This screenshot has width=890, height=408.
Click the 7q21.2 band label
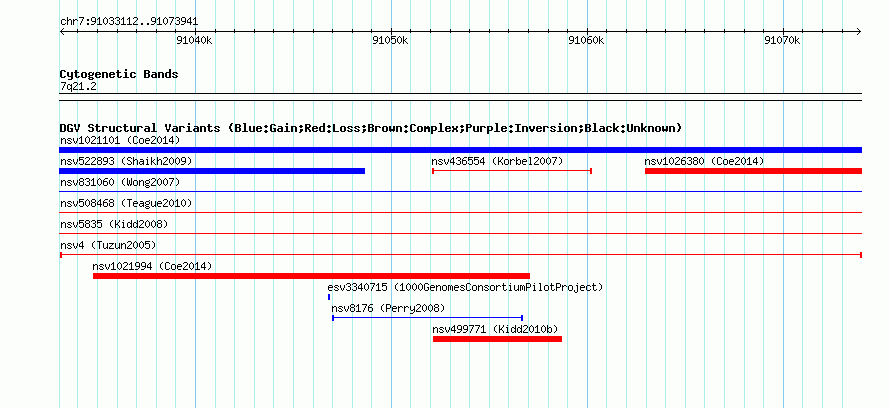tap(78, 87)
